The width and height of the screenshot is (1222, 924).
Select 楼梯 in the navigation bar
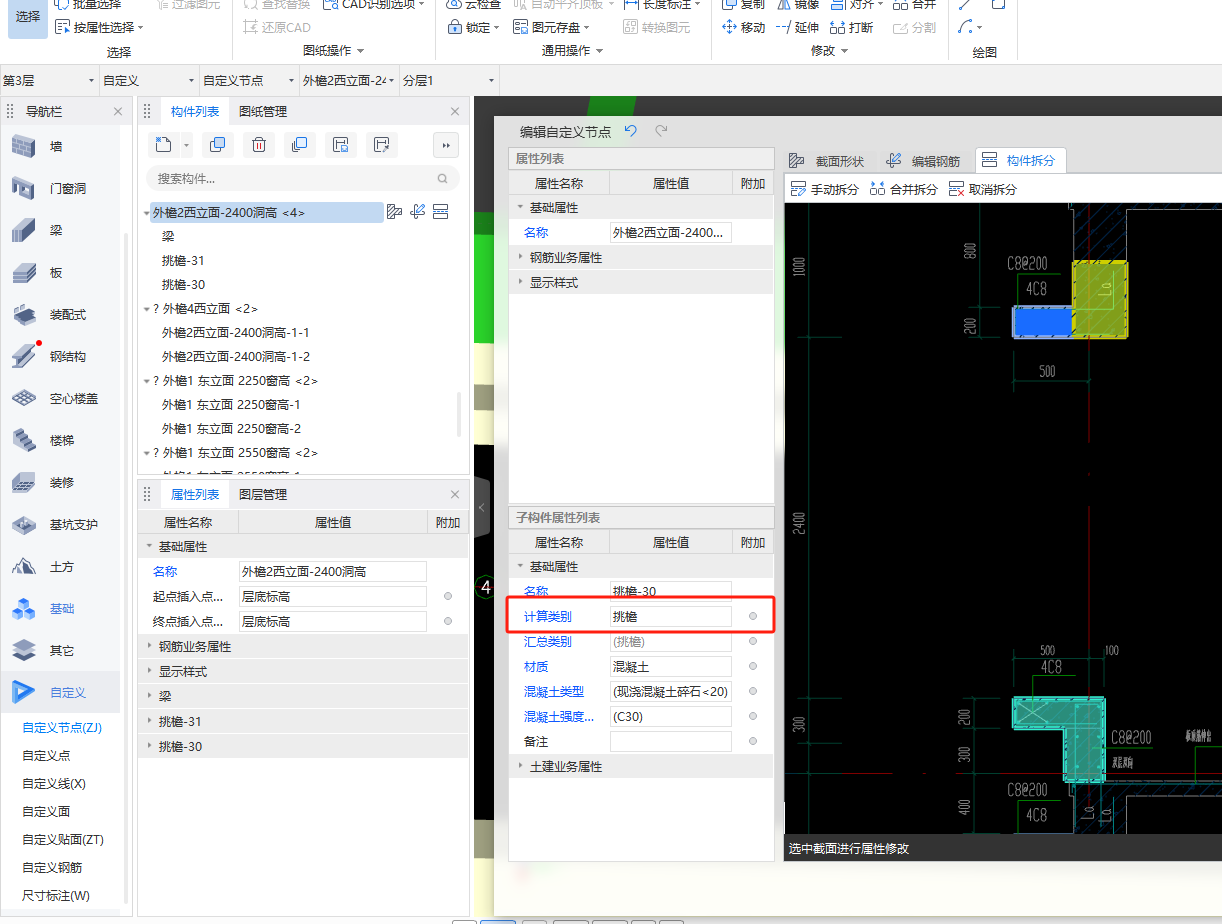click(62, 440)
